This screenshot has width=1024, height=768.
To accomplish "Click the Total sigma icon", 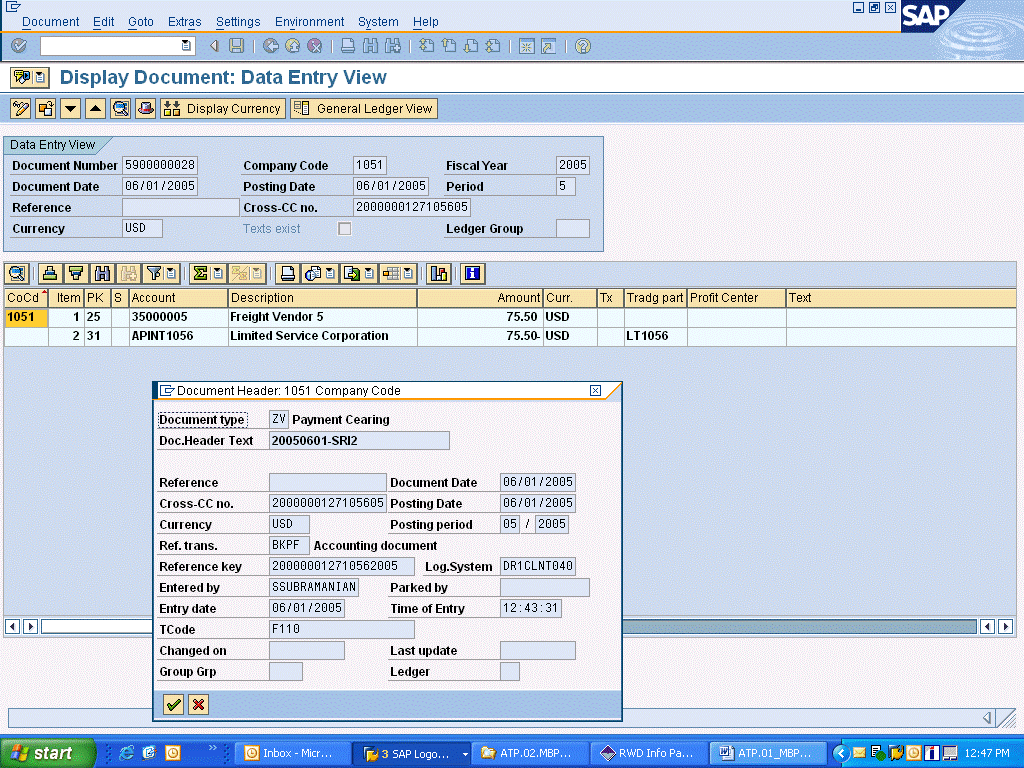I will [200, 274].
